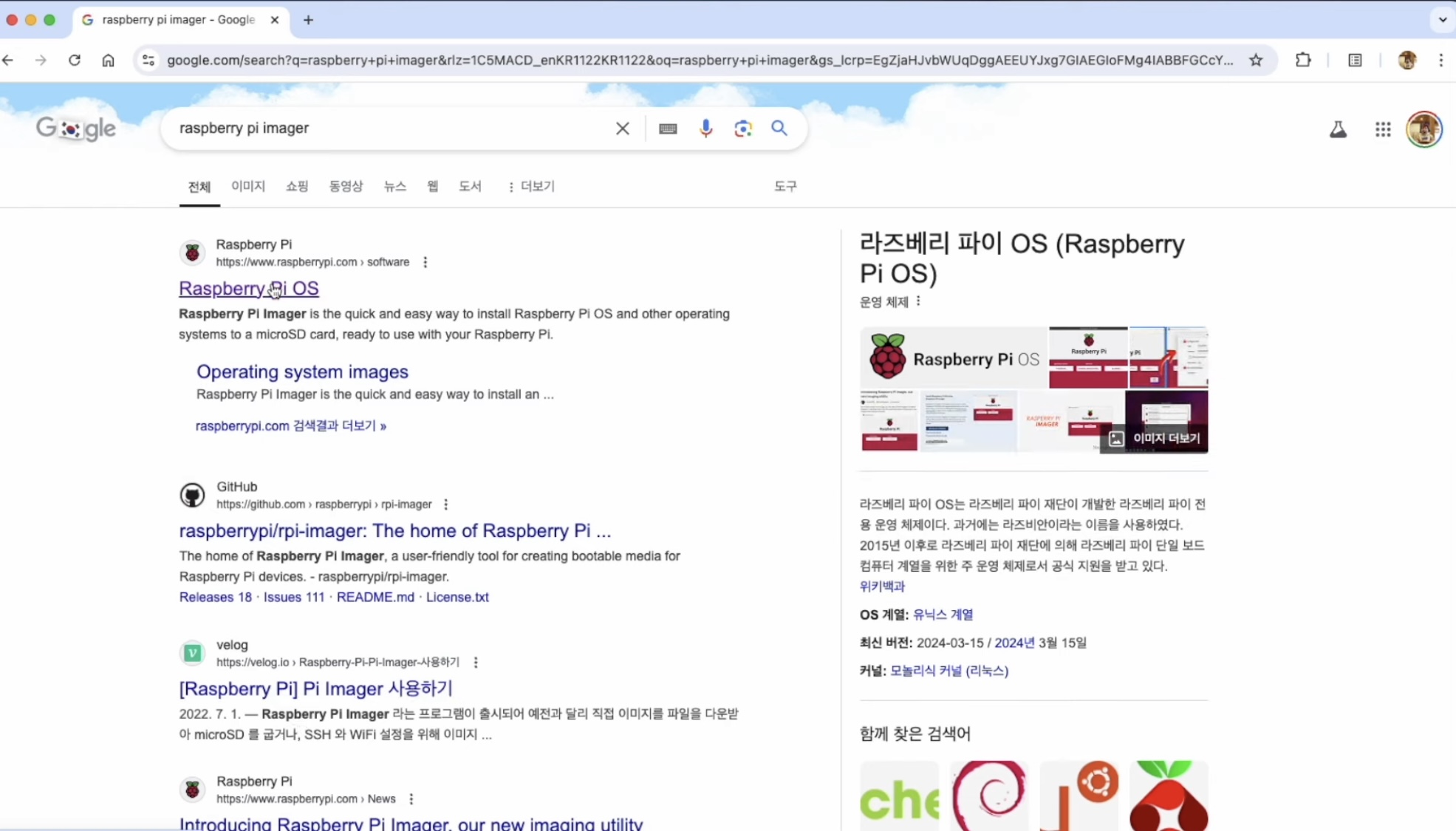Click the on-screen keyboard input icon
The height and width of the screenshot is (831, 1456).
668,129
